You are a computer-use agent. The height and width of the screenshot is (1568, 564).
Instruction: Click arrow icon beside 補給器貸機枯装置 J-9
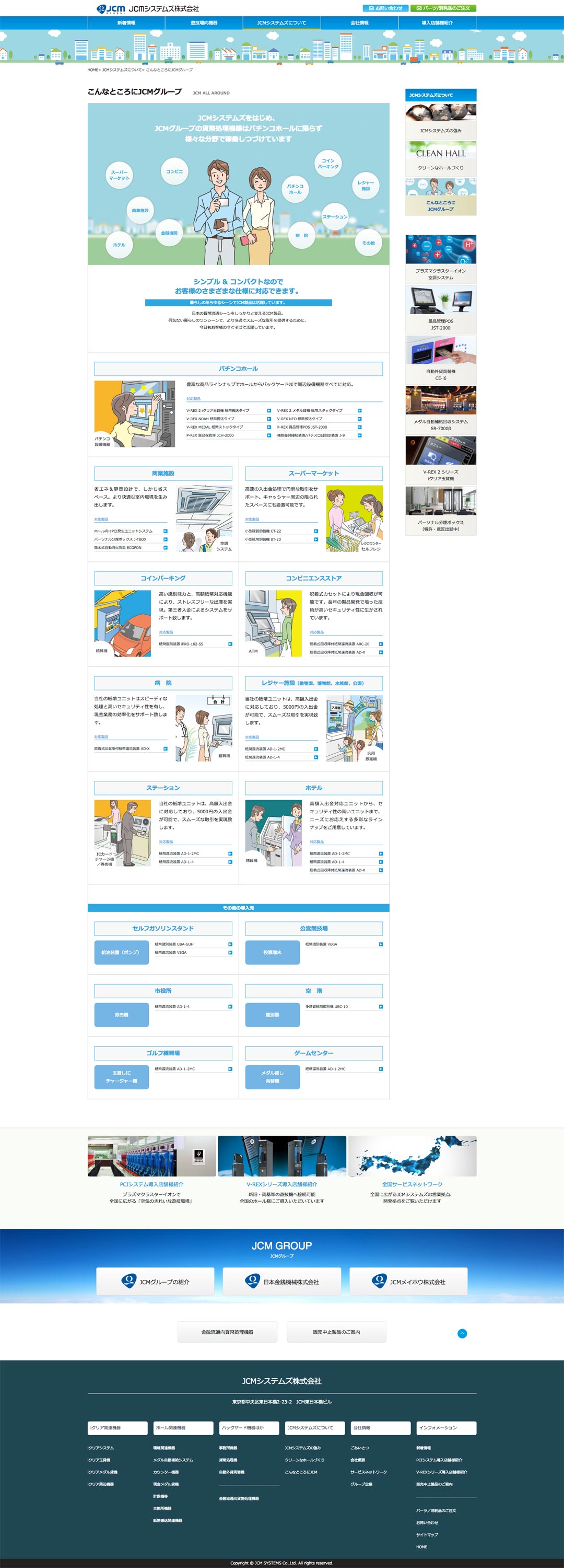click(360, 435)
